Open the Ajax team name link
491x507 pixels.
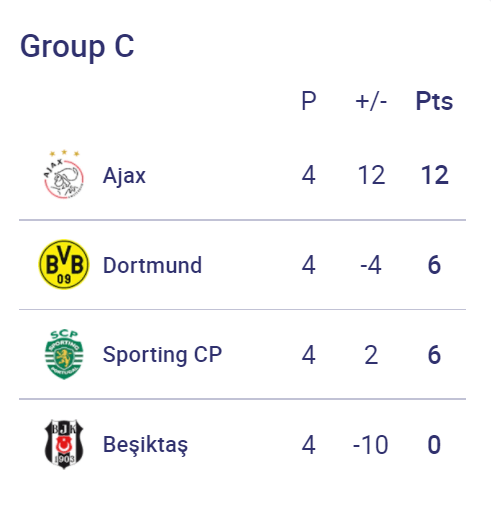(x=124, y=176)
